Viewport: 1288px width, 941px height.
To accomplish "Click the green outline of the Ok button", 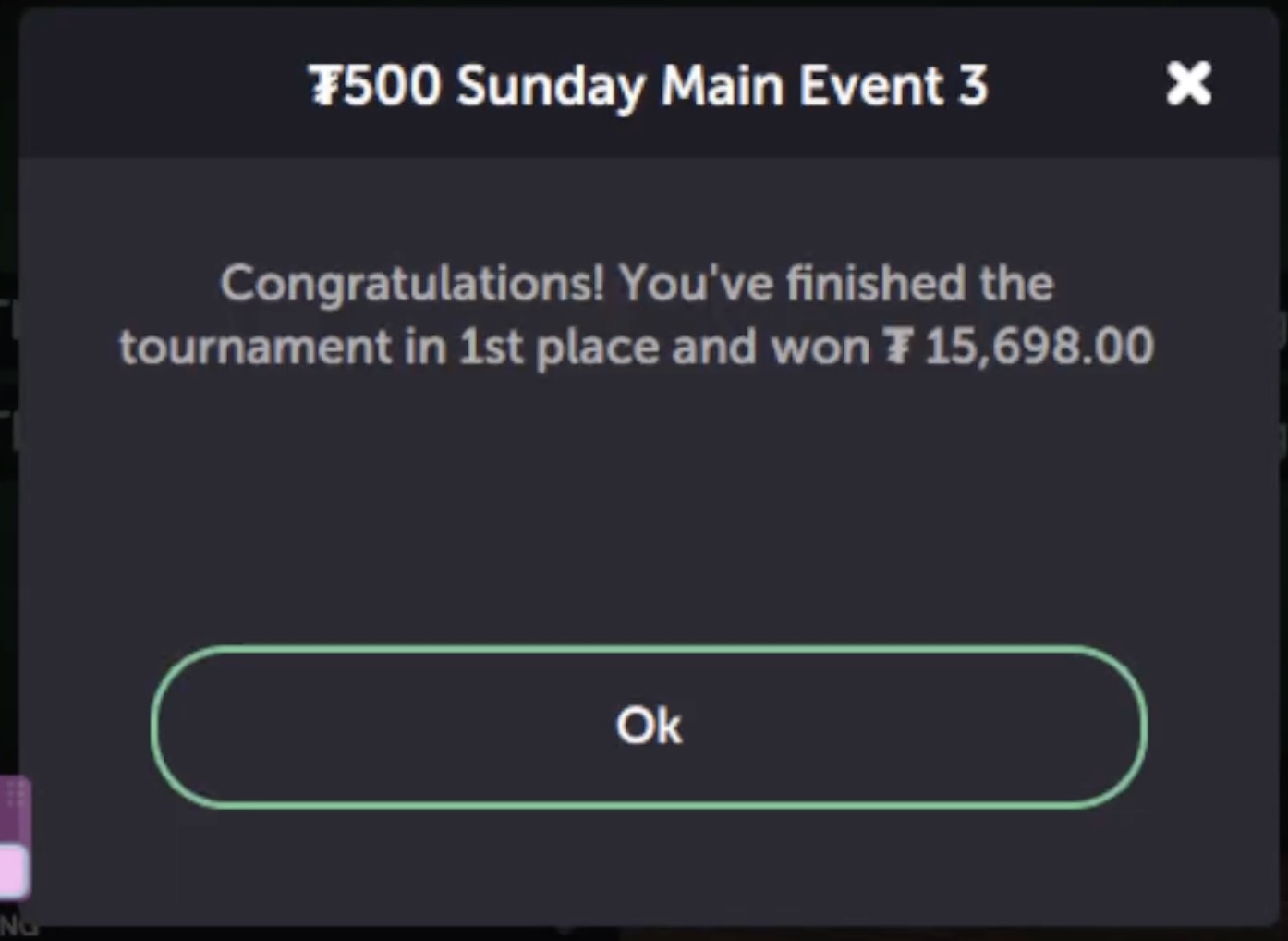I will tap(649, 649).
